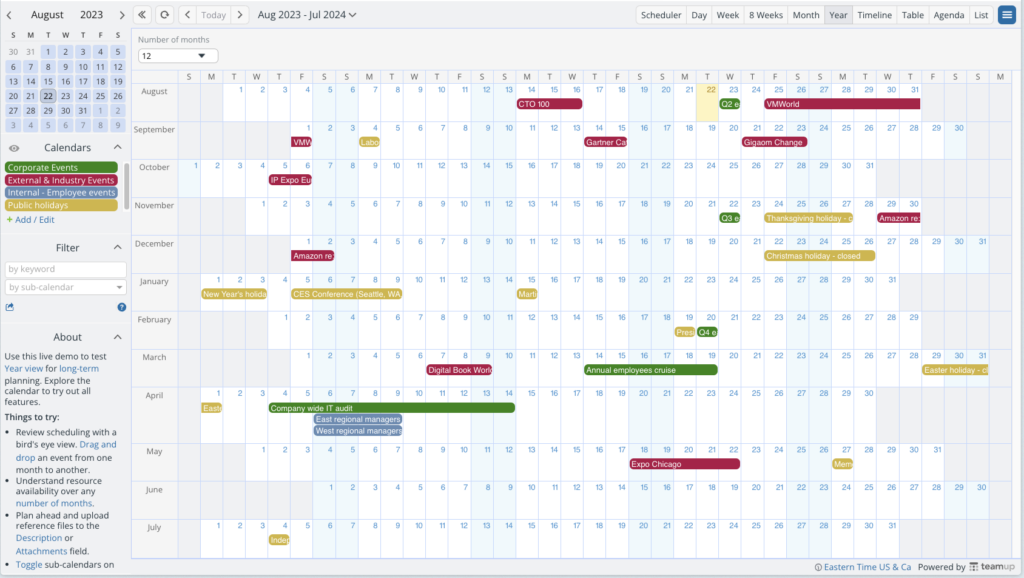The height and width of the screenshot is (578, 1024).
Task: Click the double-chevron jump-back icon
Action: point(142,15)
